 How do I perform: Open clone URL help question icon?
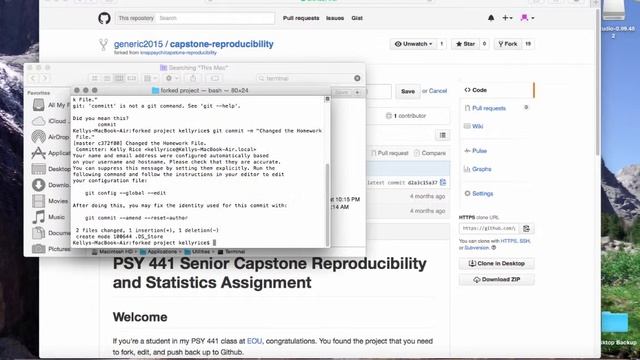494,248
